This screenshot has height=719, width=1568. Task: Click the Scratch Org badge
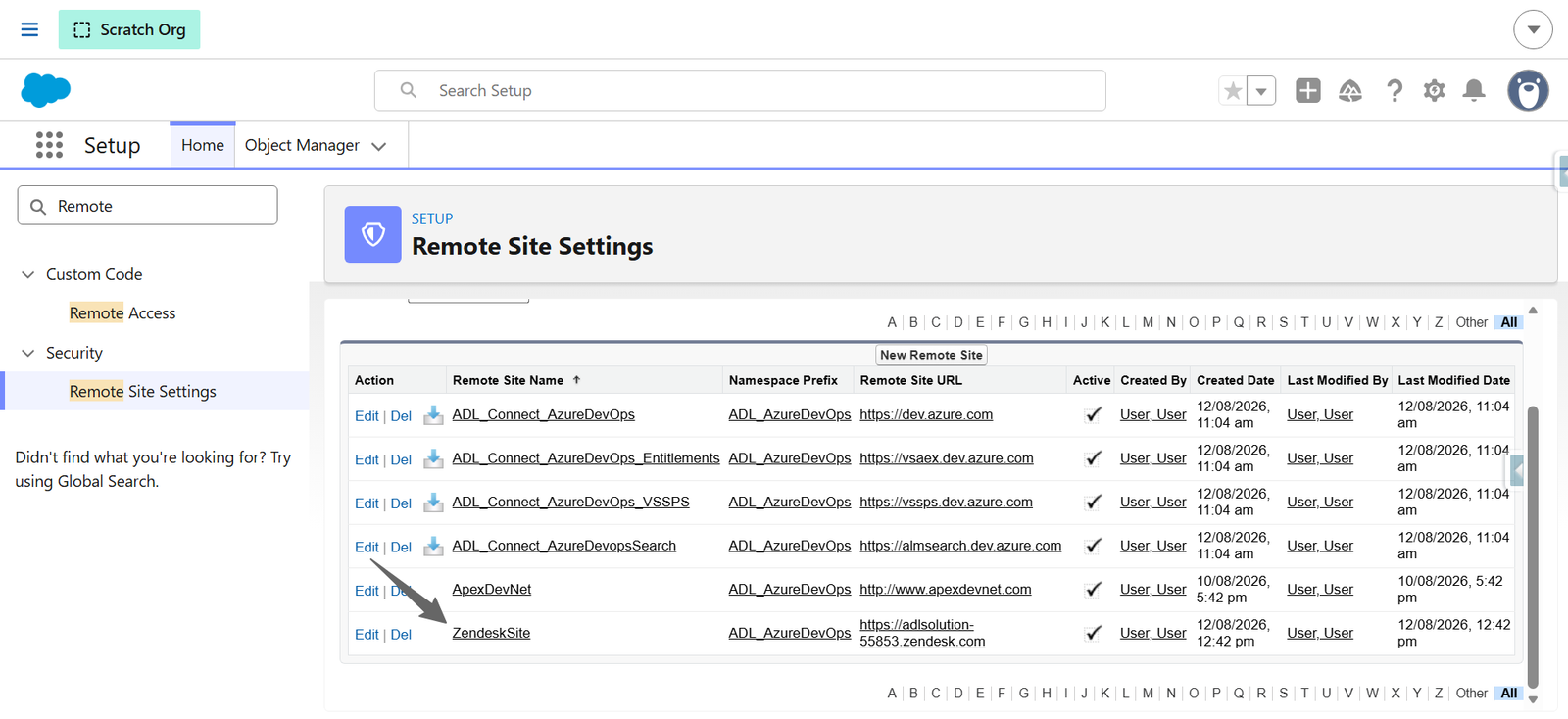(129, 29)
